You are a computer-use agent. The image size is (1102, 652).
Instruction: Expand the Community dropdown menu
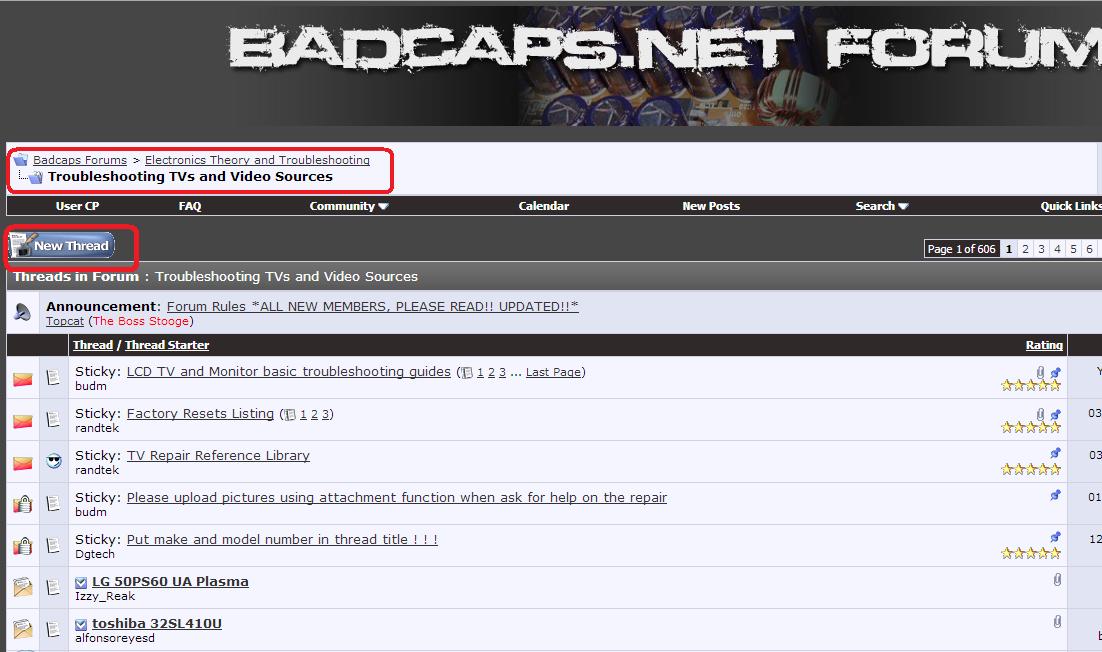pos(349,206)
